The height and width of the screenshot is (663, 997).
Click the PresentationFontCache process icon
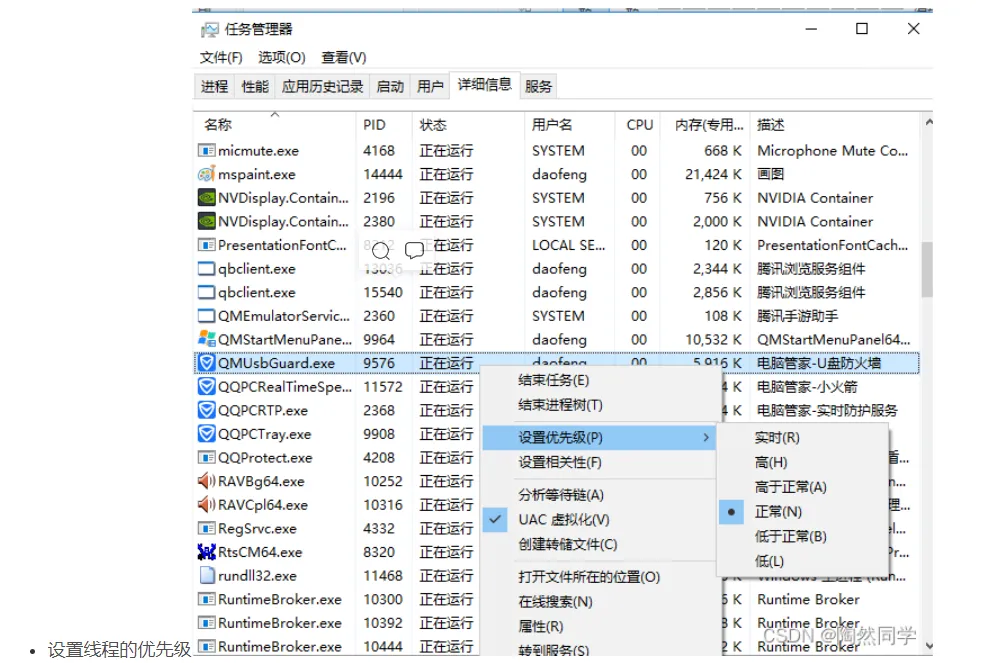206,245
